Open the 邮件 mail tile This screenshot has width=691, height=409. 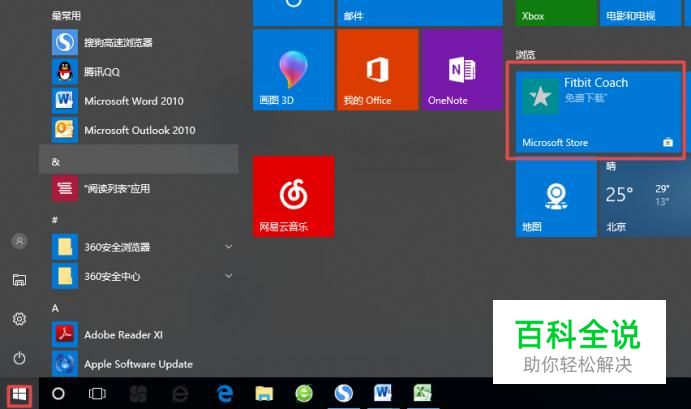[x=420, y=13]
